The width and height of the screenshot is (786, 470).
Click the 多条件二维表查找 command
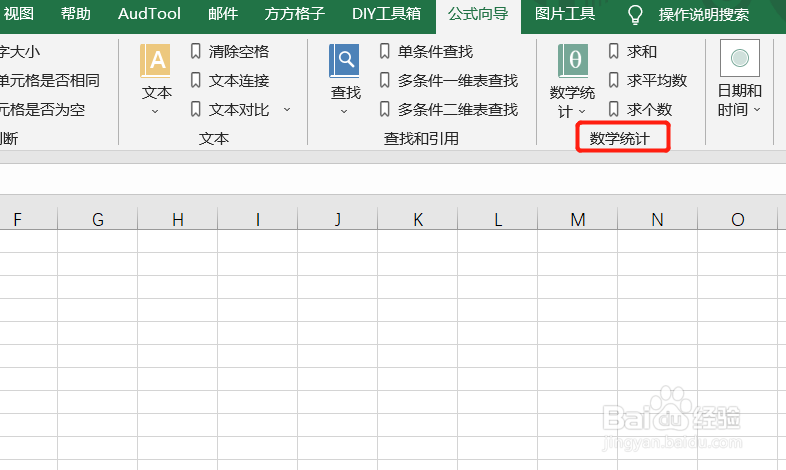(x=458, y=109)
